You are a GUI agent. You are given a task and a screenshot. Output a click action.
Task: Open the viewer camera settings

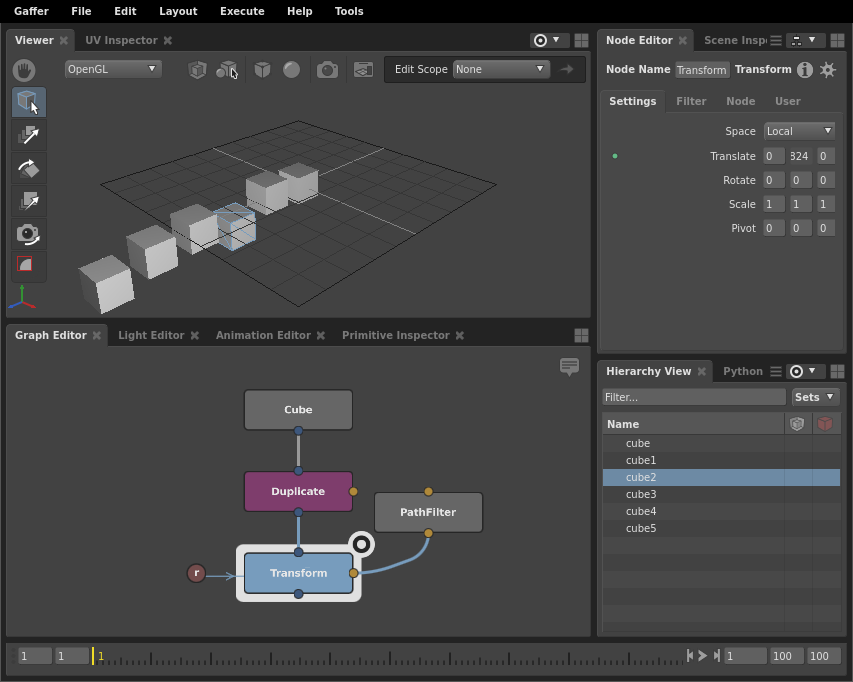[327, 70]
